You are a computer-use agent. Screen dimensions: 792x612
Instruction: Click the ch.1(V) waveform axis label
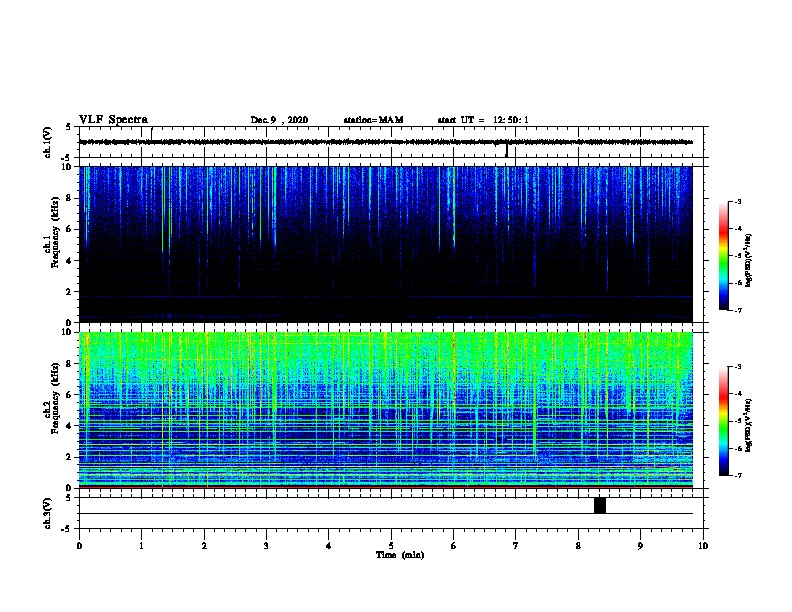point(47,142)
